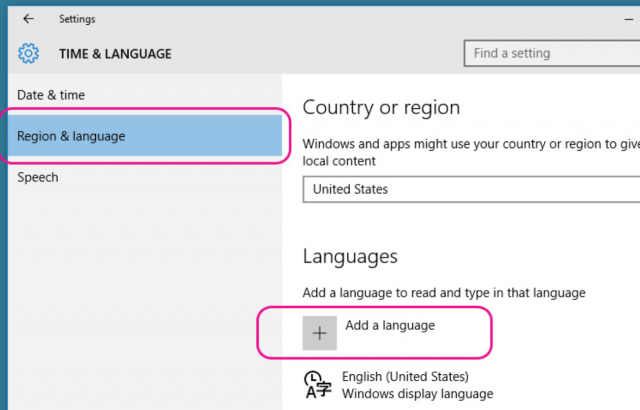The height and width of the screenshot is (410, 640).
Task: Click the plus icon to add language
Action: coord(320,334)
